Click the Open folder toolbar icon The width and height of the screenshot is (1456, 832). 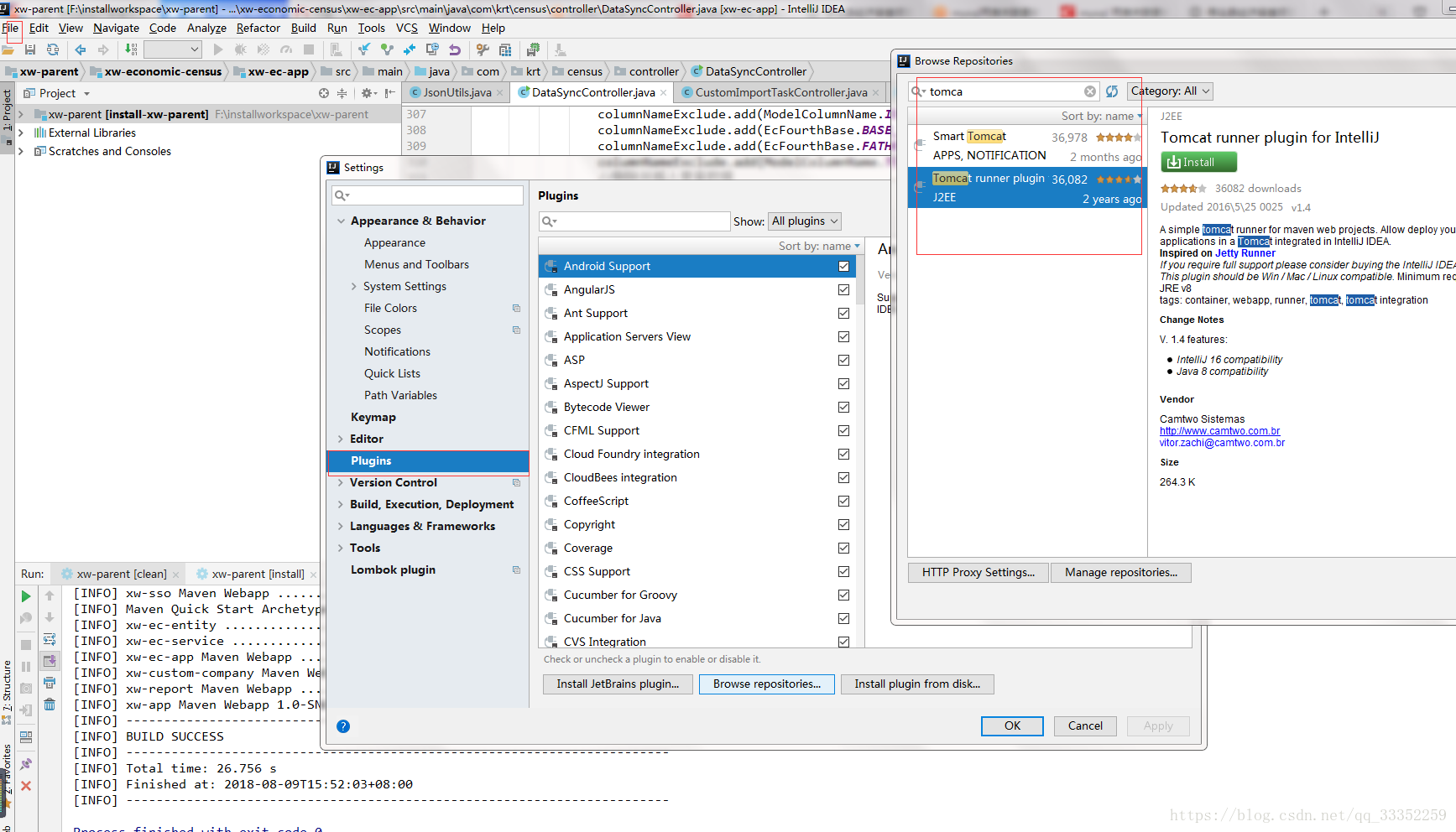click(x=8, y=50)
